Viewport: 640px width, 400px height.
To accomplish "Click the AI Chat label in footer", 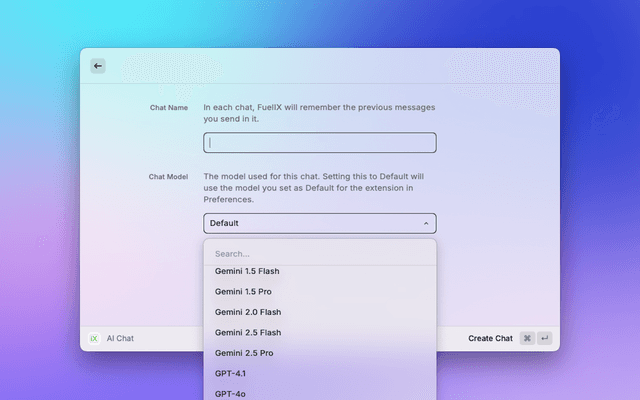I will pos(120,339).
